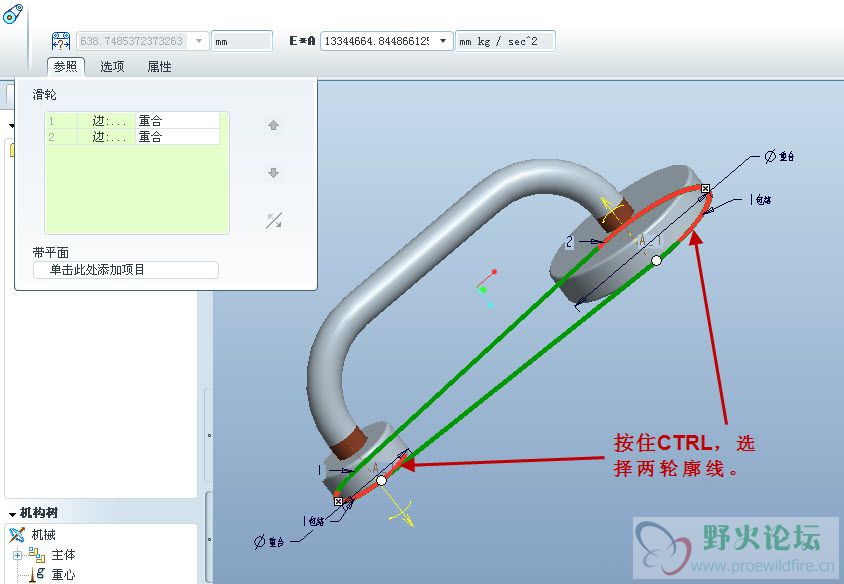Click the coordinate system triad in viewport
844x584 pixels.
pyautogui.click(x=486, y=289)
